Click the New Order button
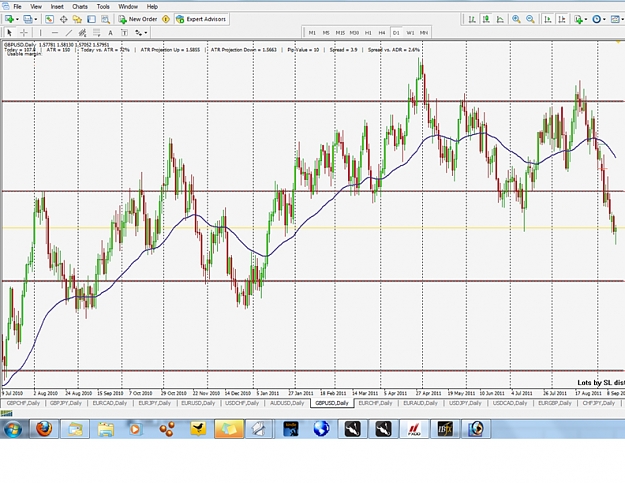 138,19
